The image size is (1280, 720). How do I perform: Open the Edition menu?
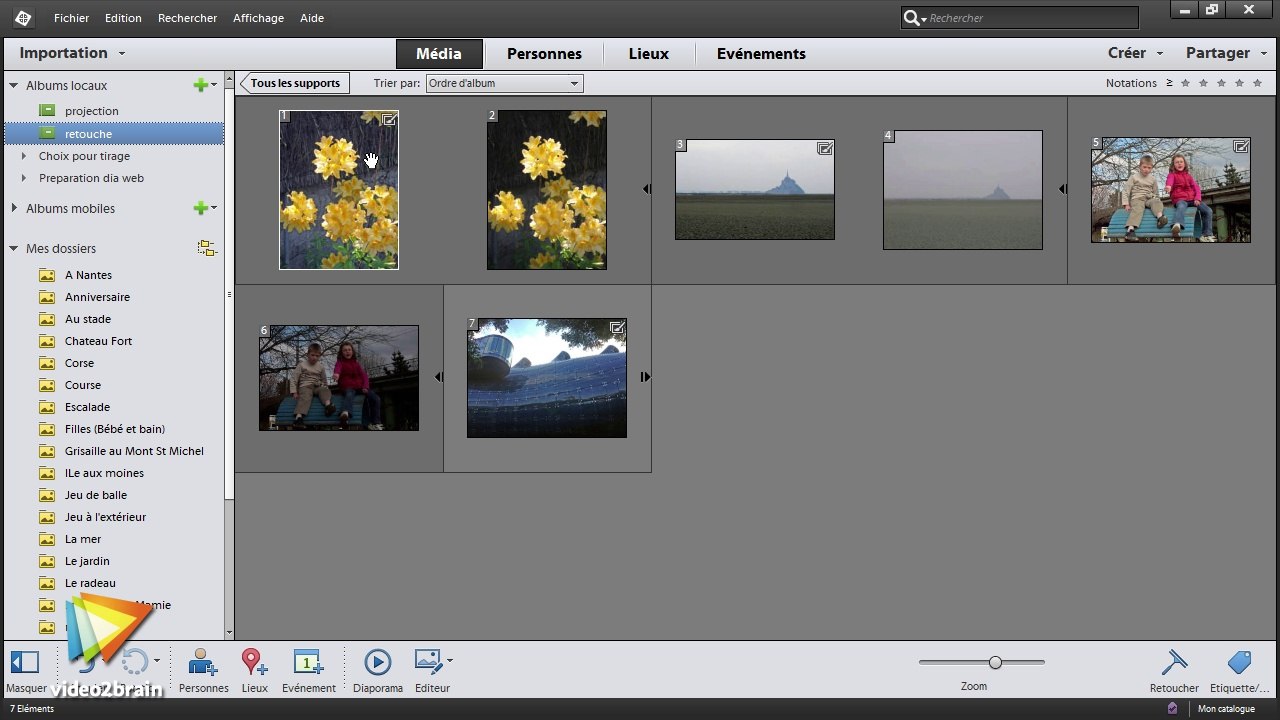pos(123,18)
